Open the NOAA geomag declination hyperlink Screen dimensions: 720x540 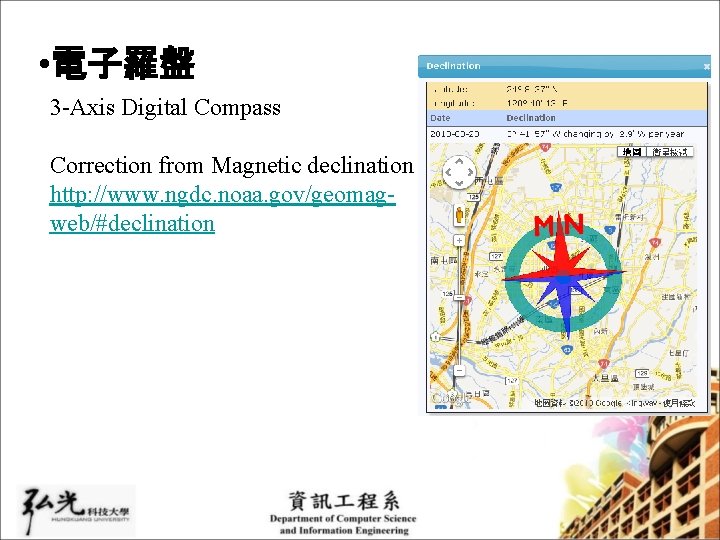click(x=222, y=209)
